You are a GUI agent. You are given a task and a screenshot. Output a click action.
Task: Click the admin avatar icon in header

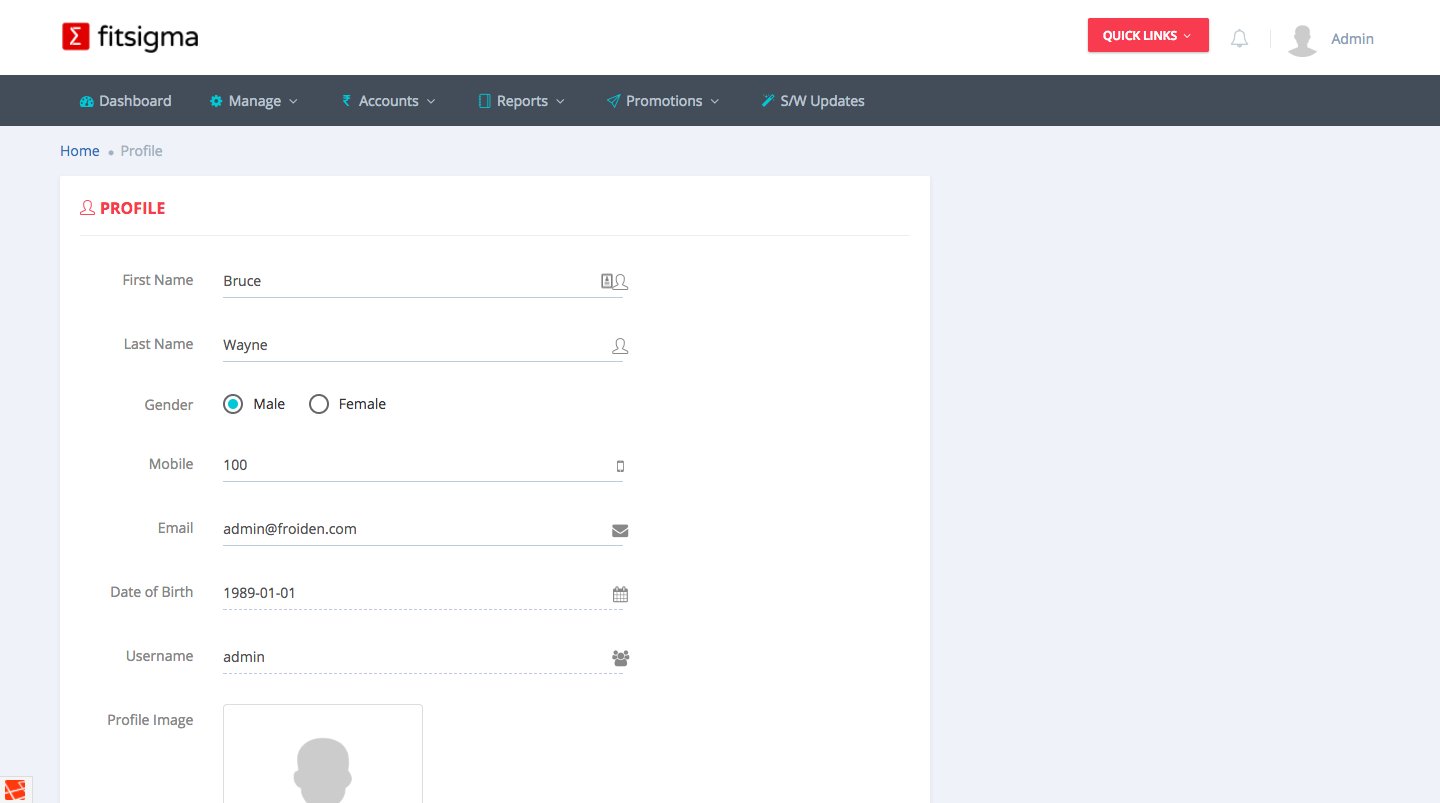(1302, 39)
